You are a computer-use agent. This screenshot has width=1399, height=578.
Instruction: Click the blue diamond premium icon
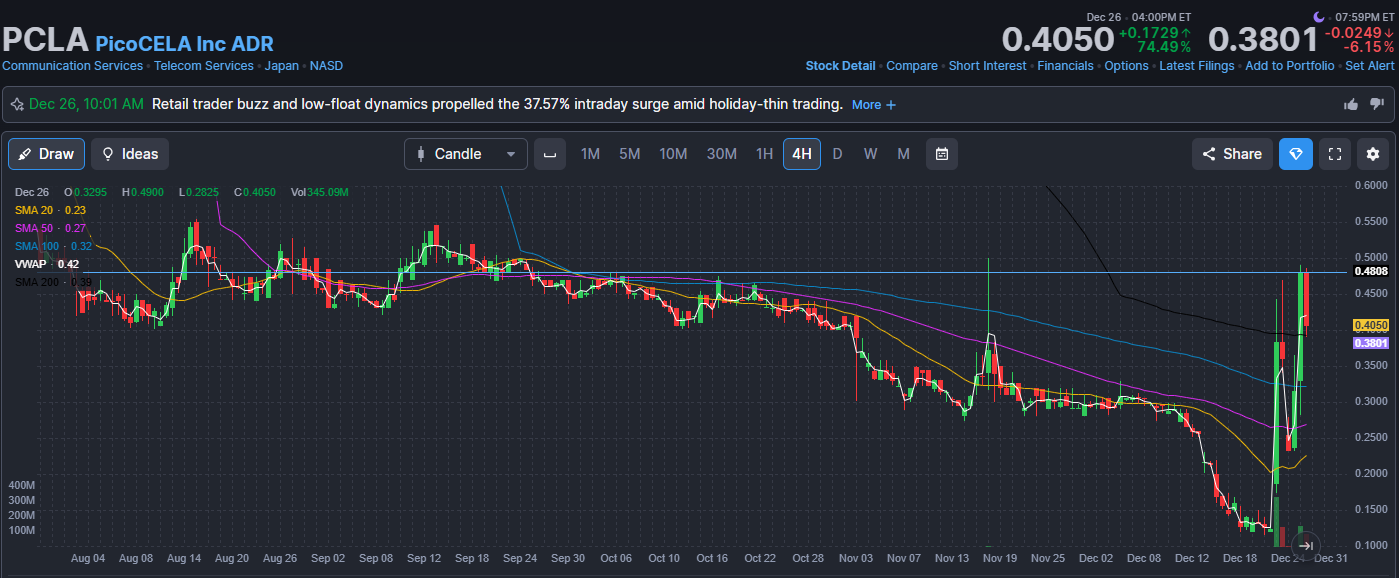[x=1296, y=154]
